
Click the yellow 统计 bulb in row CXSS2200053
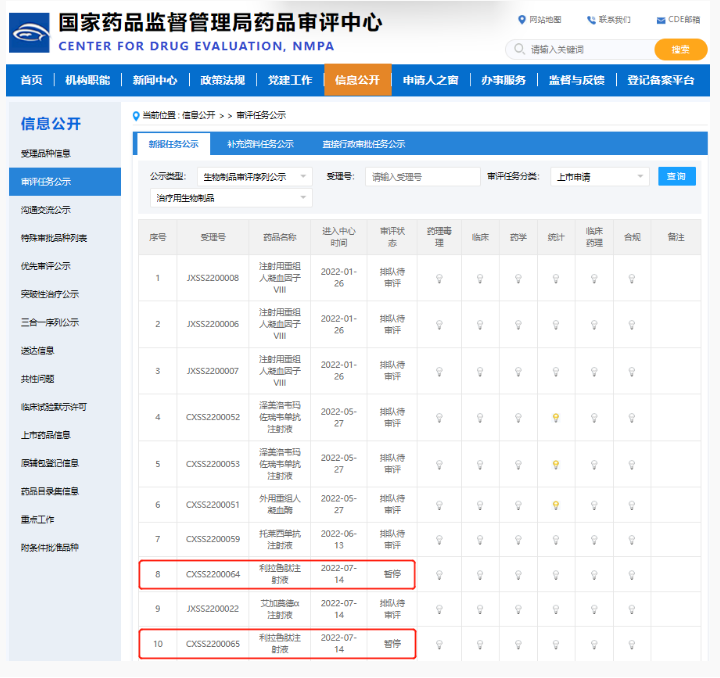556,465
